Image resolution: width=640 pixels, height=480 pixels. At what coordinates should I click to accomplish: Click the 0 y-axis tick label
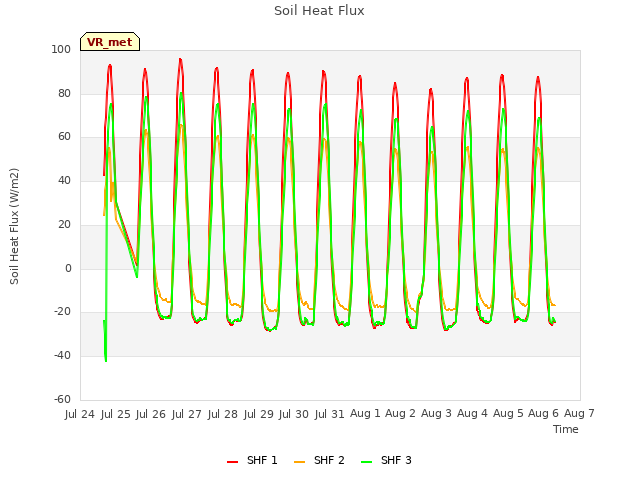pyautogui.click(x=68, y=269)
